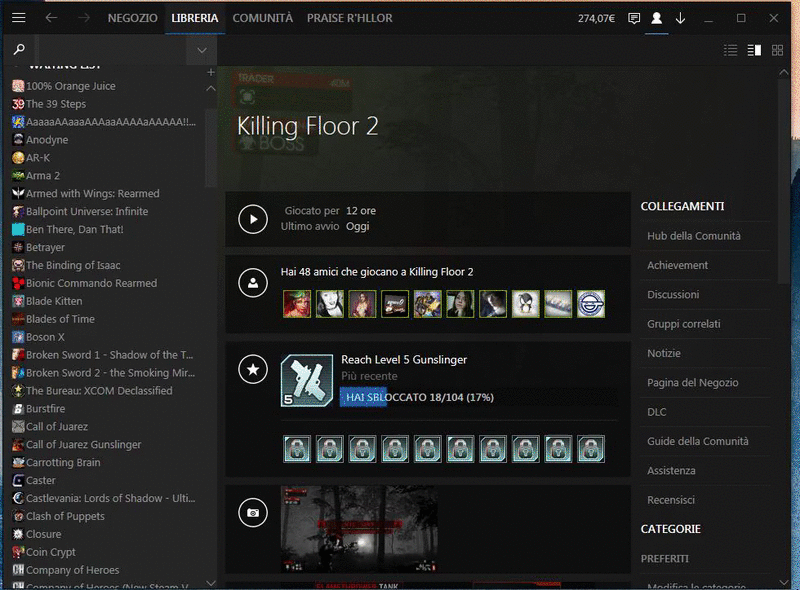Switch to grid view icon
The height and width of the screenshot is (590, 800).
[x=777, y=50]
